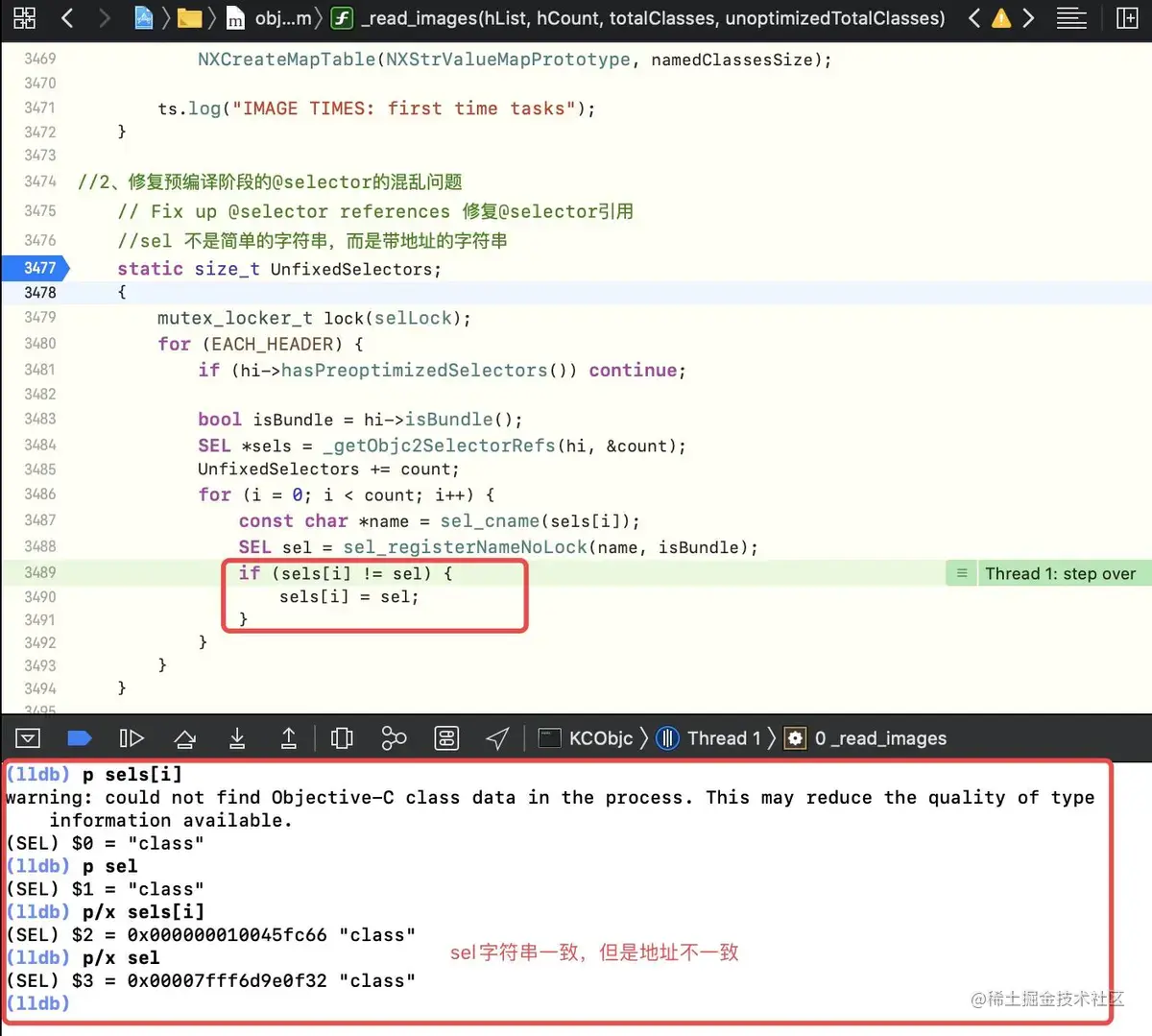Select the KCObjc process in debug bar
The height and width of the screenshot is (1036, 1152).
tap(586, 738)
